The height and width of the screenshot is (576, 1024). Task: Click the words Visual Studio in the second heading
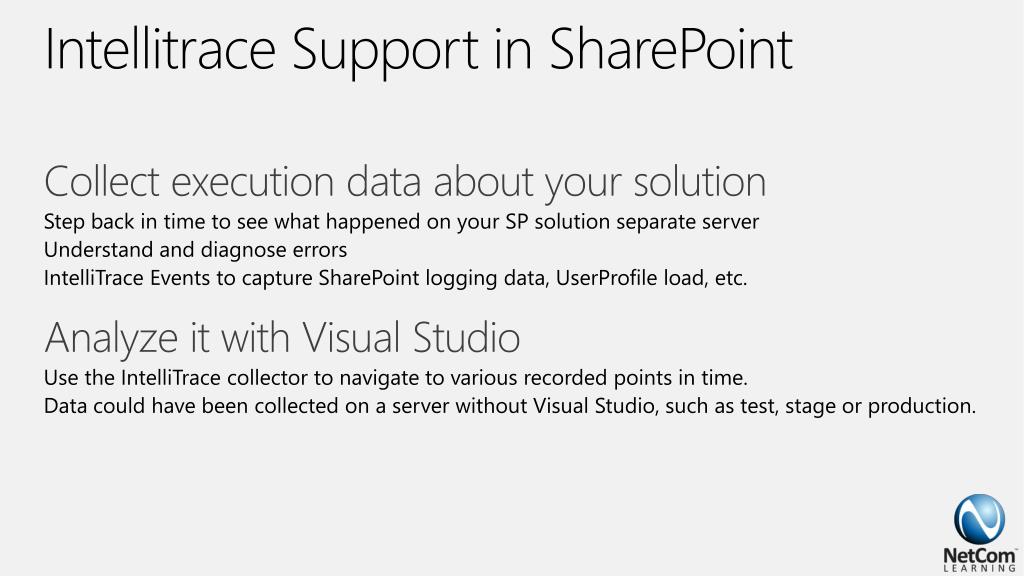411,338
